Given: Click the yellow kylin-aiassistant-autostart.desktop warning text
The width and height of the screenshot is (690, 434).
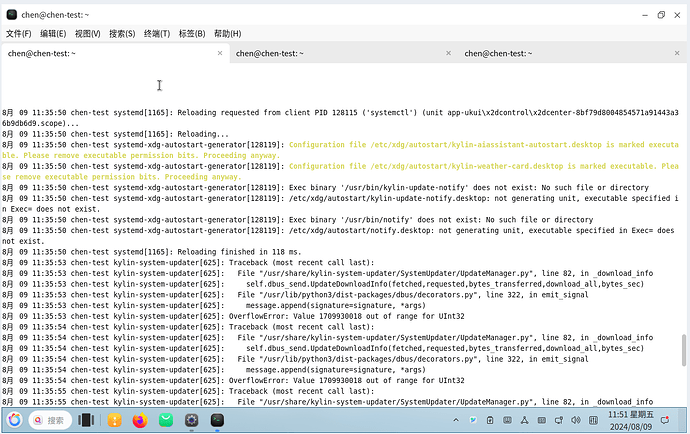Looking at the screenshot, I should coord(340,150).
